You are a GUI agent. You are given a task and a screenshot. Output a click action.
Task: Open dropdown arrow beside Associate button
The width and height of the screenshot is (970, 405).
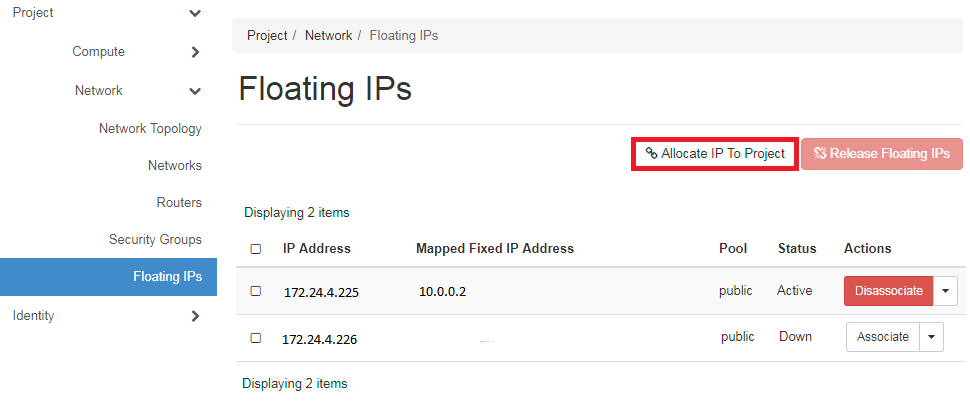[932, 337]
